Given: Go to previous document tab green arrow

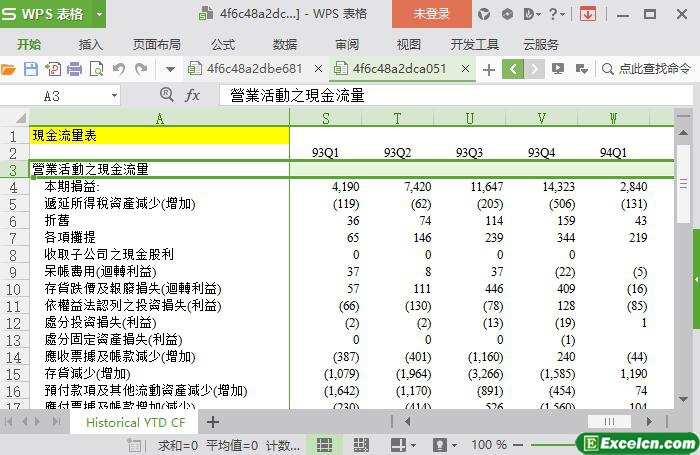Looking at the screenshot, I should [512, 69].
